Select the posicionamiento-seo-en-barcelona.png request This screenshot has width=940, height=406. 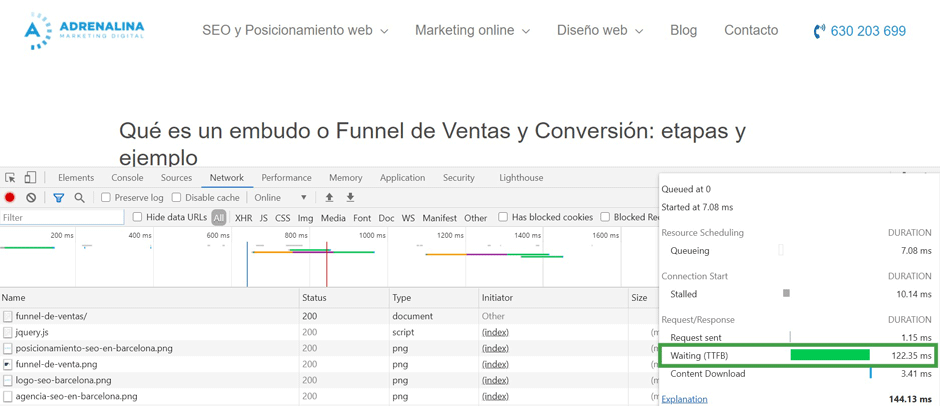tap(329, 348)
